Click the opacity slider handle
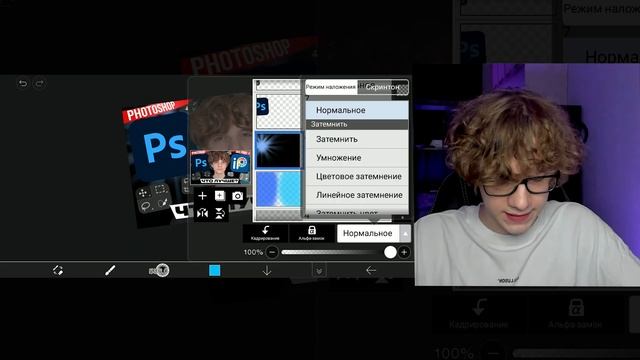Viewport: 640px width, 360px height. [390, 252]
